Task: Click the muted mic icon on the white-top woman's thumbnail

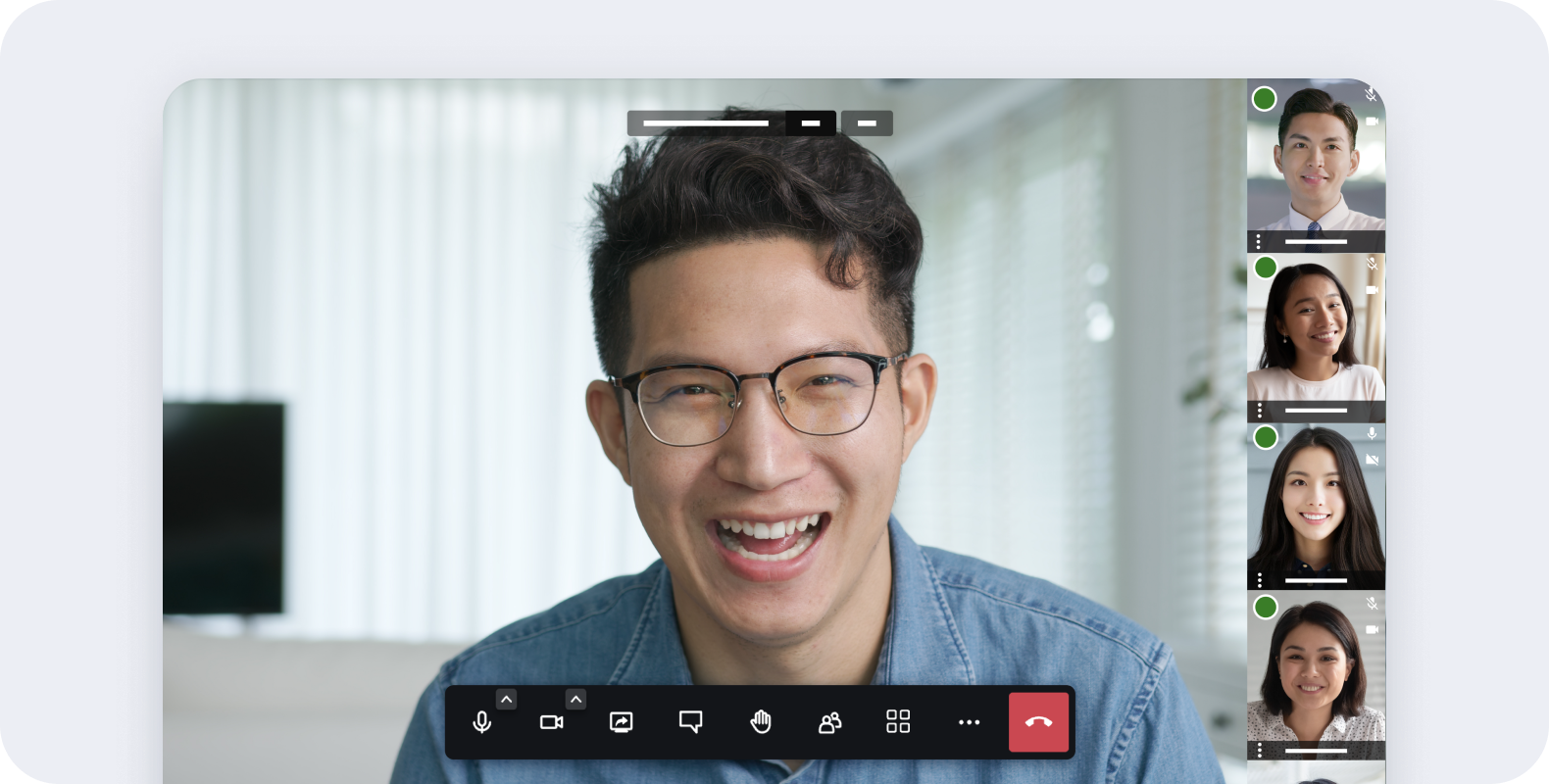Action: coord(1372,264)
